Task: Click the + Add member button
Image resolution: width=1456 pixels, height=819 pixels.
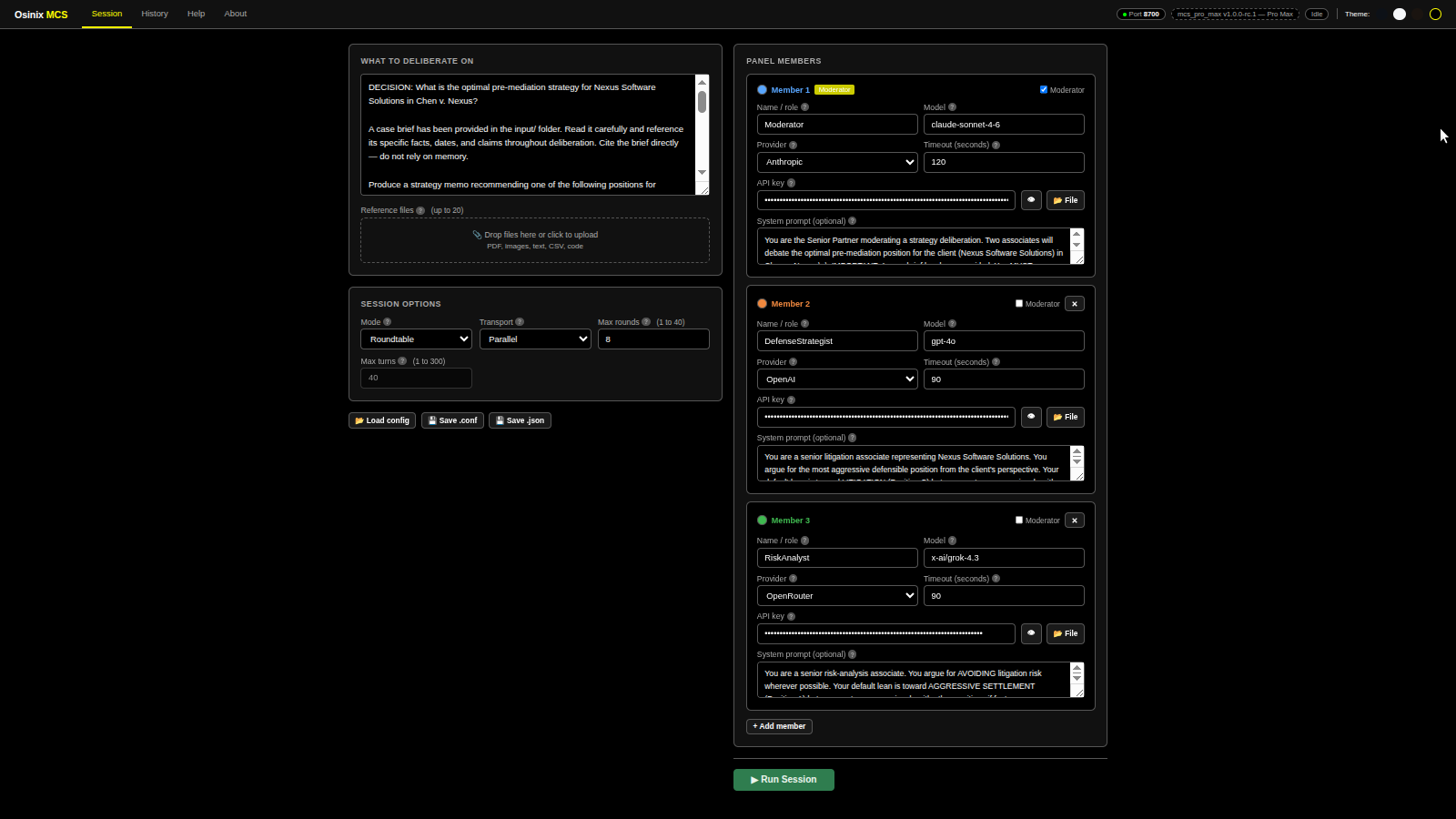Action: [779, 726]
